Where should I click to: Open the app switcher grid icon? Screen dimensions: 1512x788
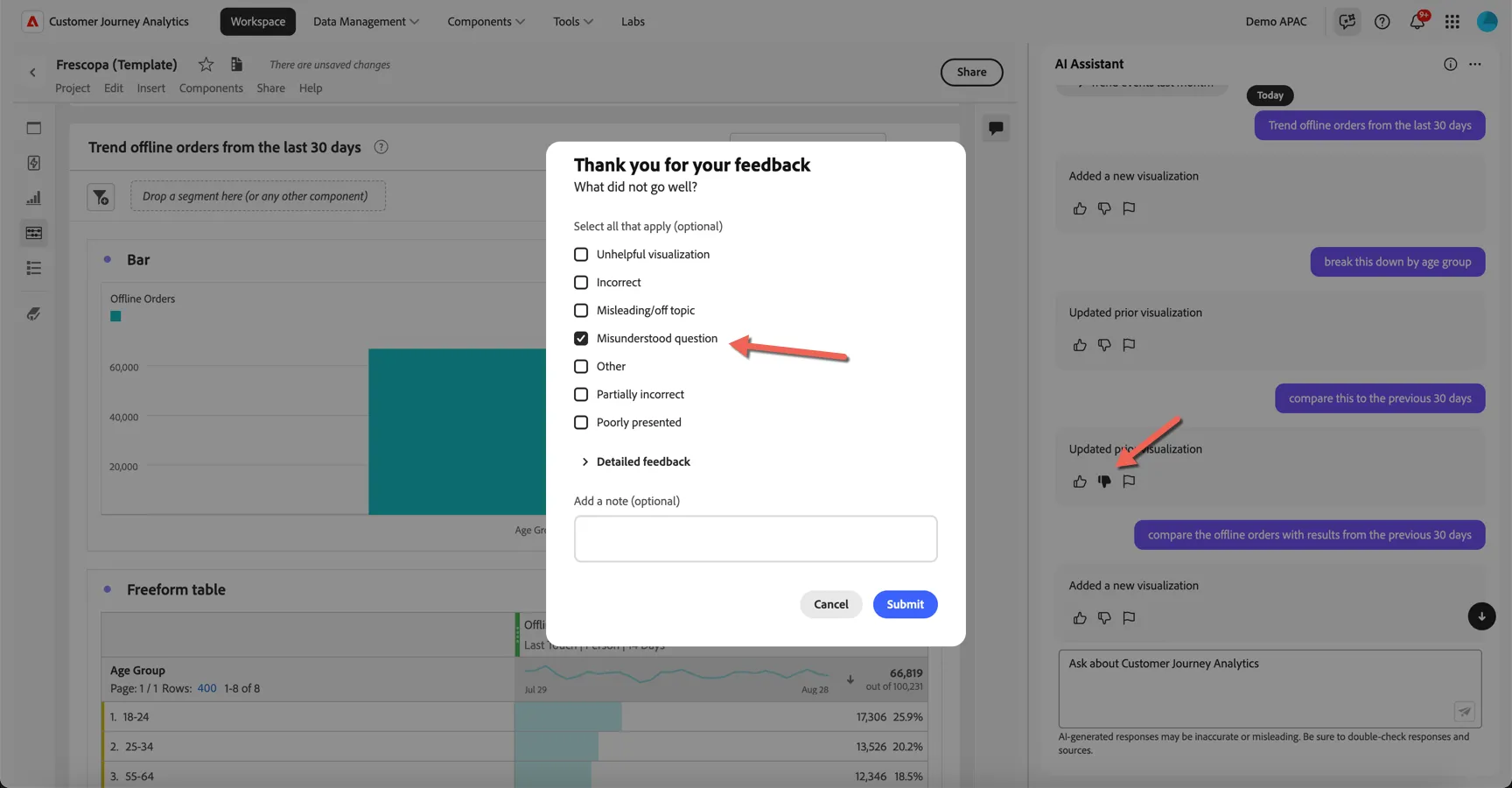1452,21
